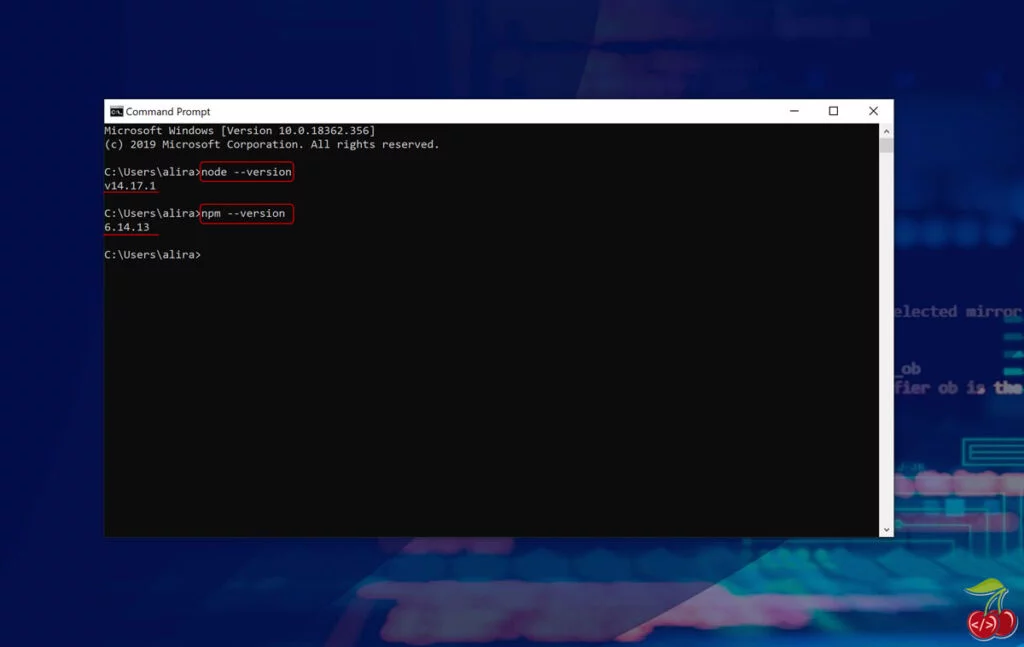
Task: Click the v14.17.1 output line
Action: coord(130,186)
